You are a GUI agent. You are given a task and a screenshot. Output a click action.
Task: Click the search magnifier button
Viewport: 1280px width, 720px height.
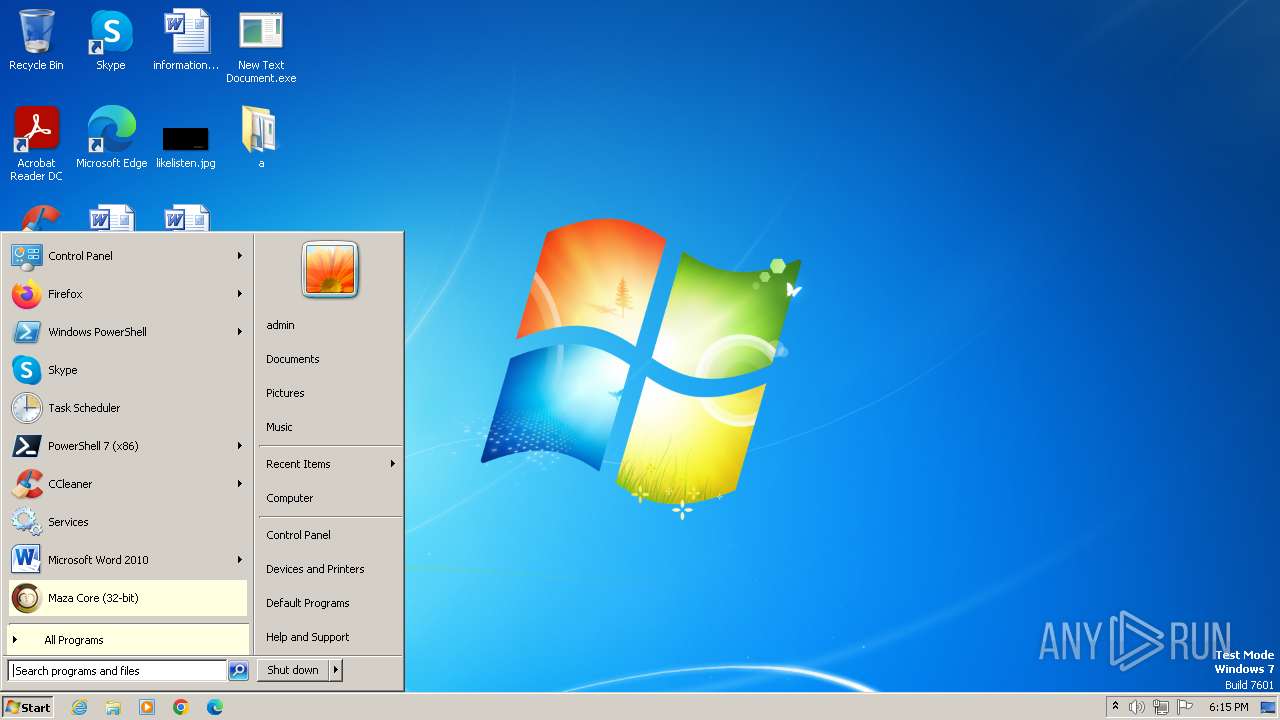coord(238,671)
